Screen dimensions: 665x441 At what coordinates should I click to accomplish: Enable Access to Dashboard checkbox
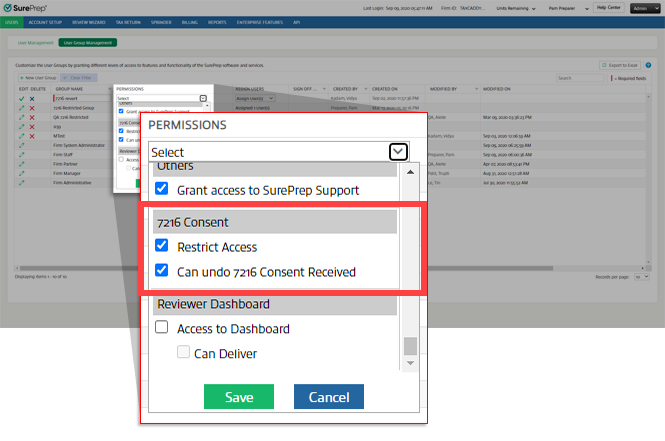(x=162, y=328)
